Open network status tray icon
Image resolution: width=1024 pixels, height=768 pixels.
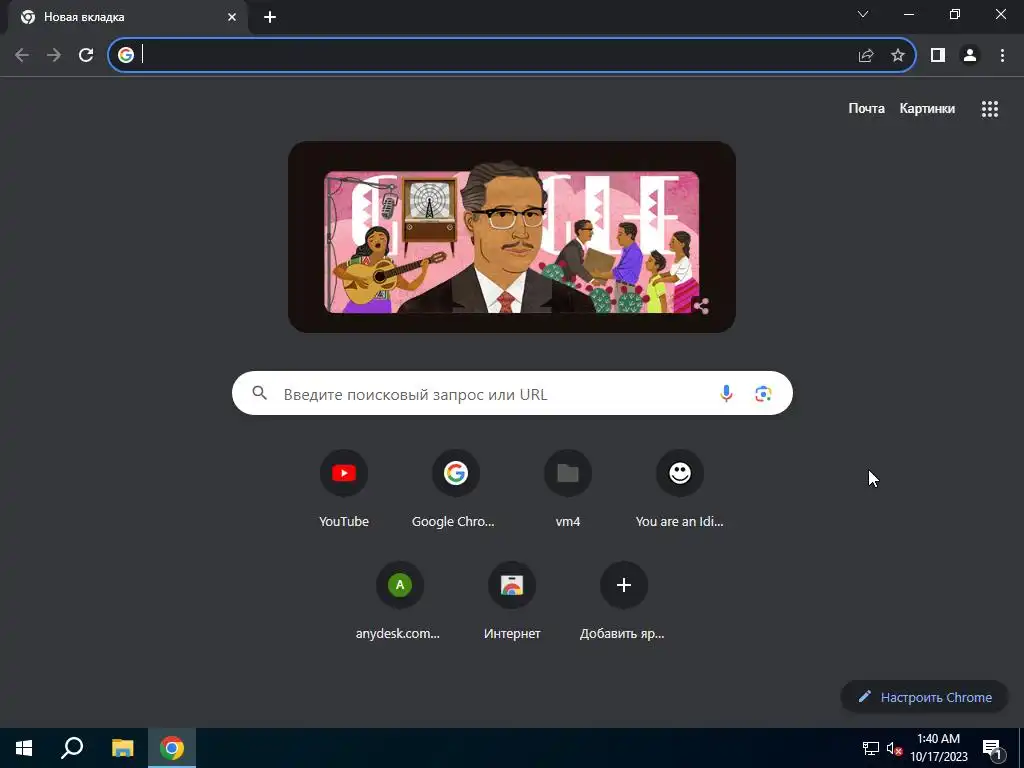point(871,748)
